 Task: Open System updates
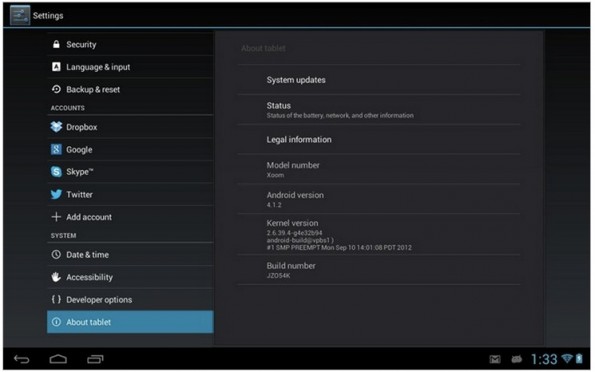click(x=379, y=80)
